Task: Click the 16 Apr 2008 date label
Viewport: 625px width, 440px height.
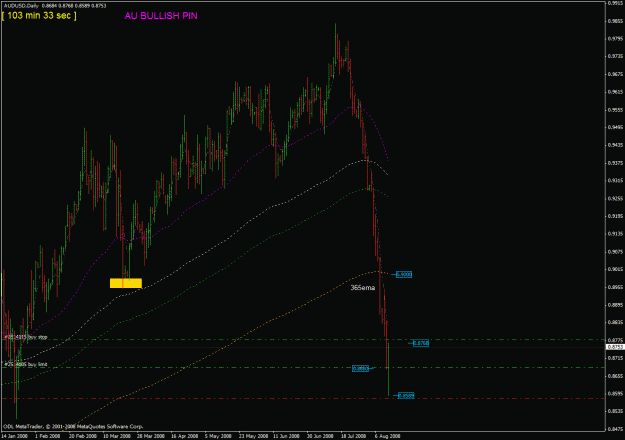Action: click(185, 436)
